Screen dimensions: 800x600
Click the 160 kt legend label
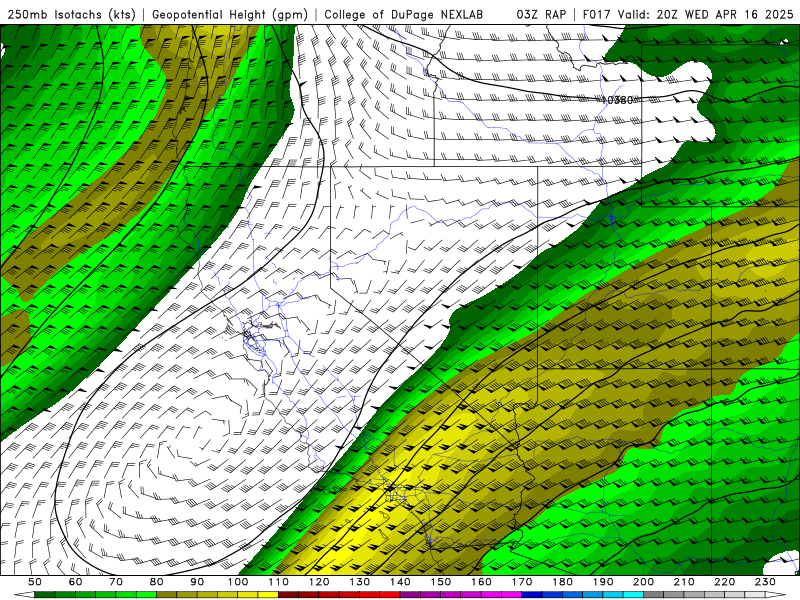pyautogui.click(x=481, y=582)
